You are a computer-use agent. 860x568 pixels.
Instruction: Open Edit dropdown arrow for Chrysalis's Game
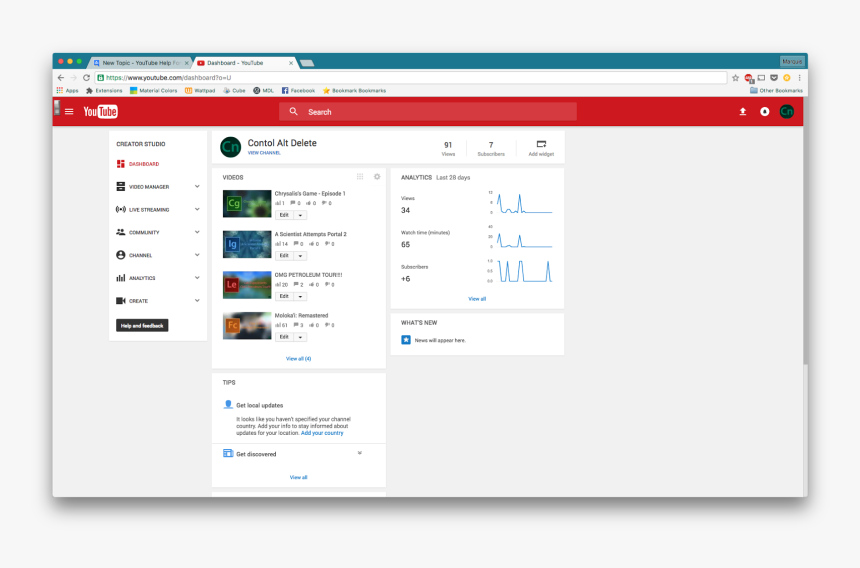pos(300,215)
